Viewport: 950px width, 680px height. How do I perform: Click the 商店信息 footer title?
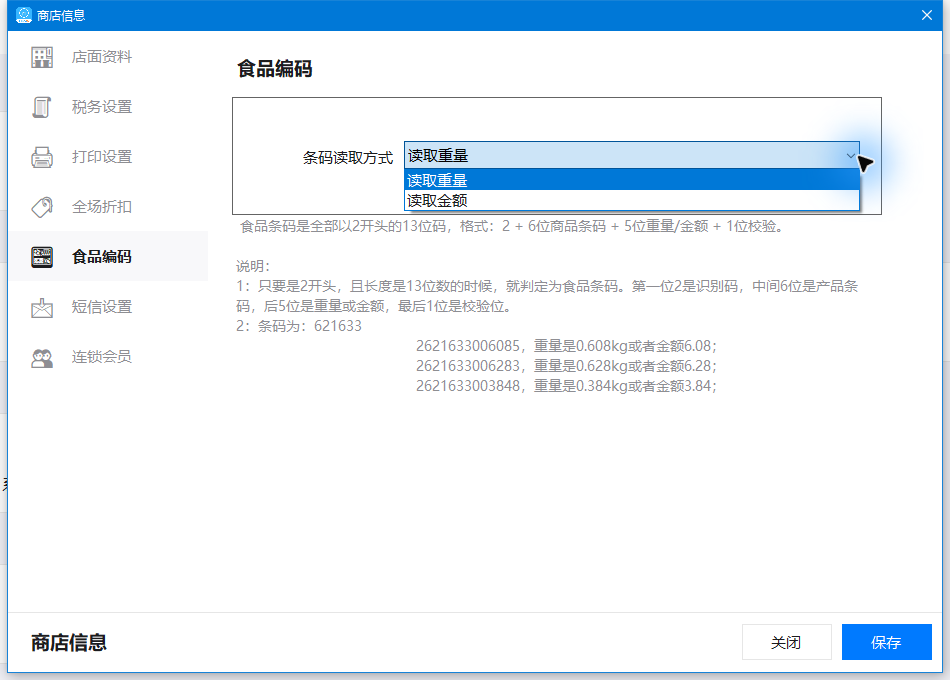[69, 642]
